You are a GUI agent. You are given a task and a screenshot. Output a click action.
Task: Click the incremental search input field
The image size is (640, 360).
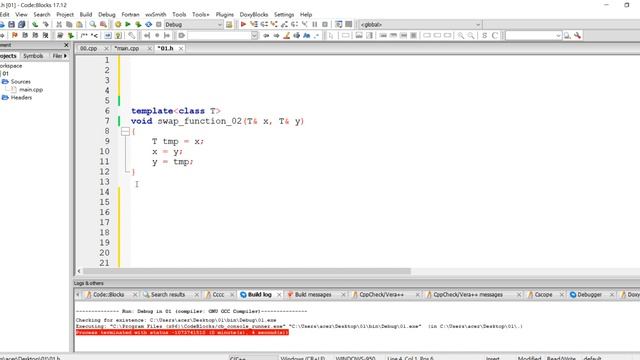tap(220, 36)
